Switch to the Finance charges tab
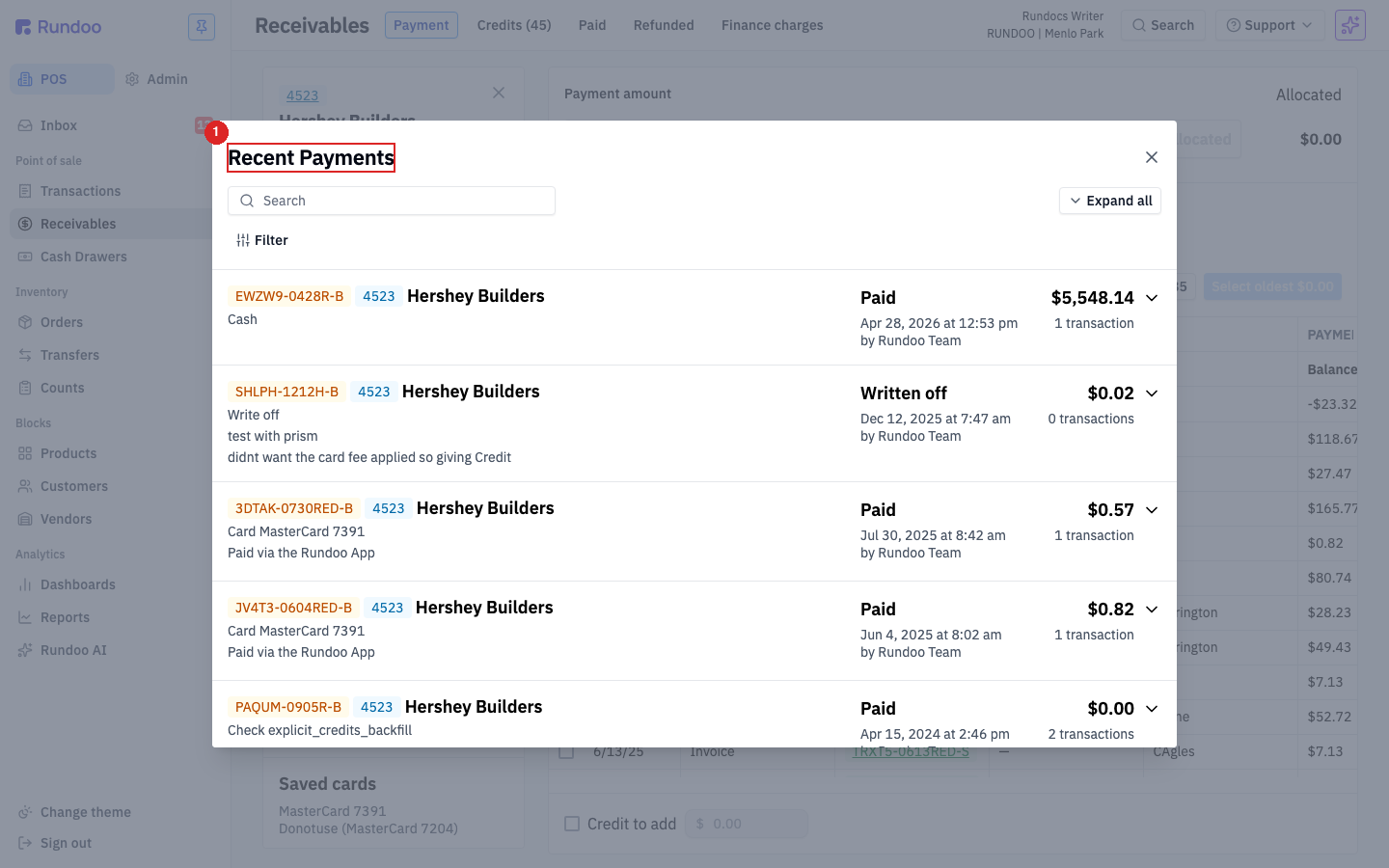The width and height of the screenshot is (1389, 868). pos(773,25)
